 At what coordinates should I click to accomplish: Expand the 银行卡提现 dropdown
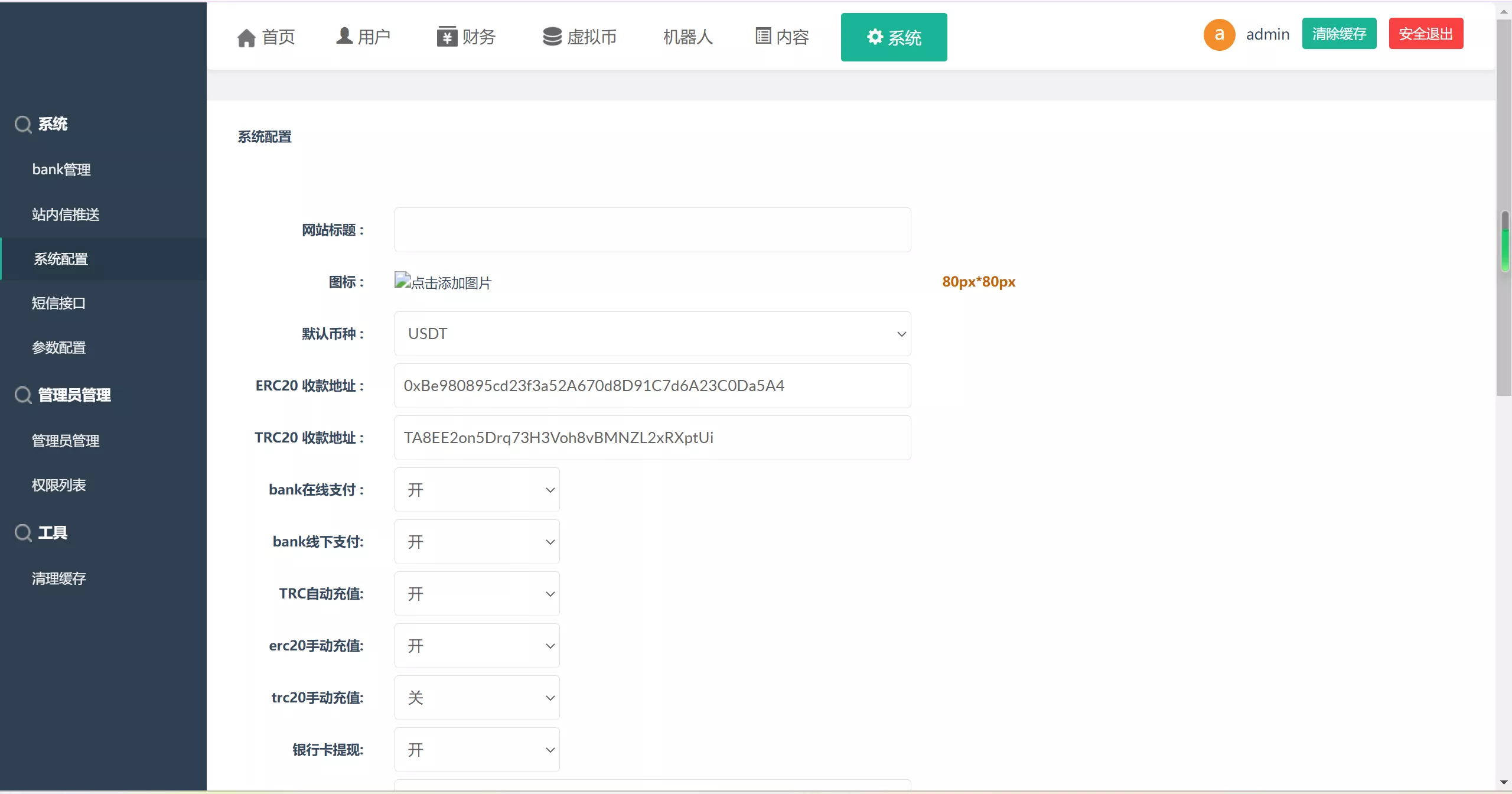coord(477,750)
